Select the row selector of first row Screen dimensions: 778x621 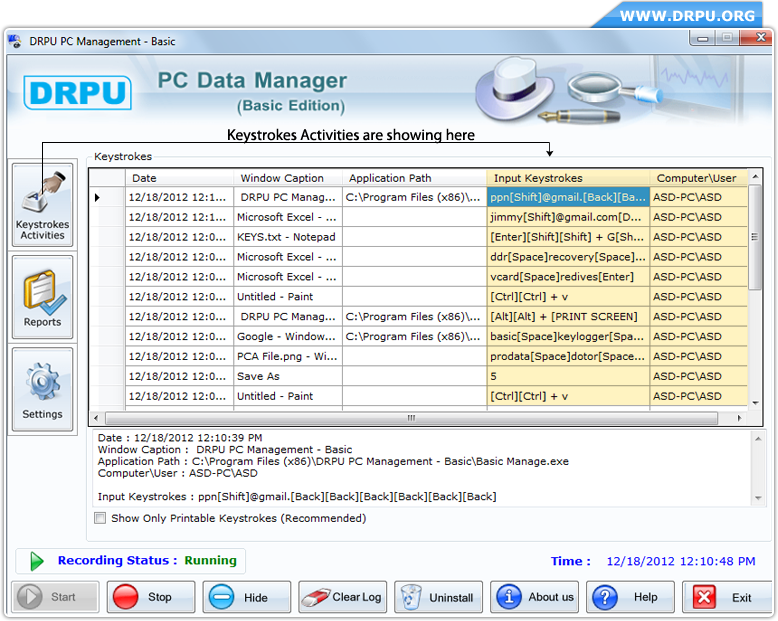(107, 197)
